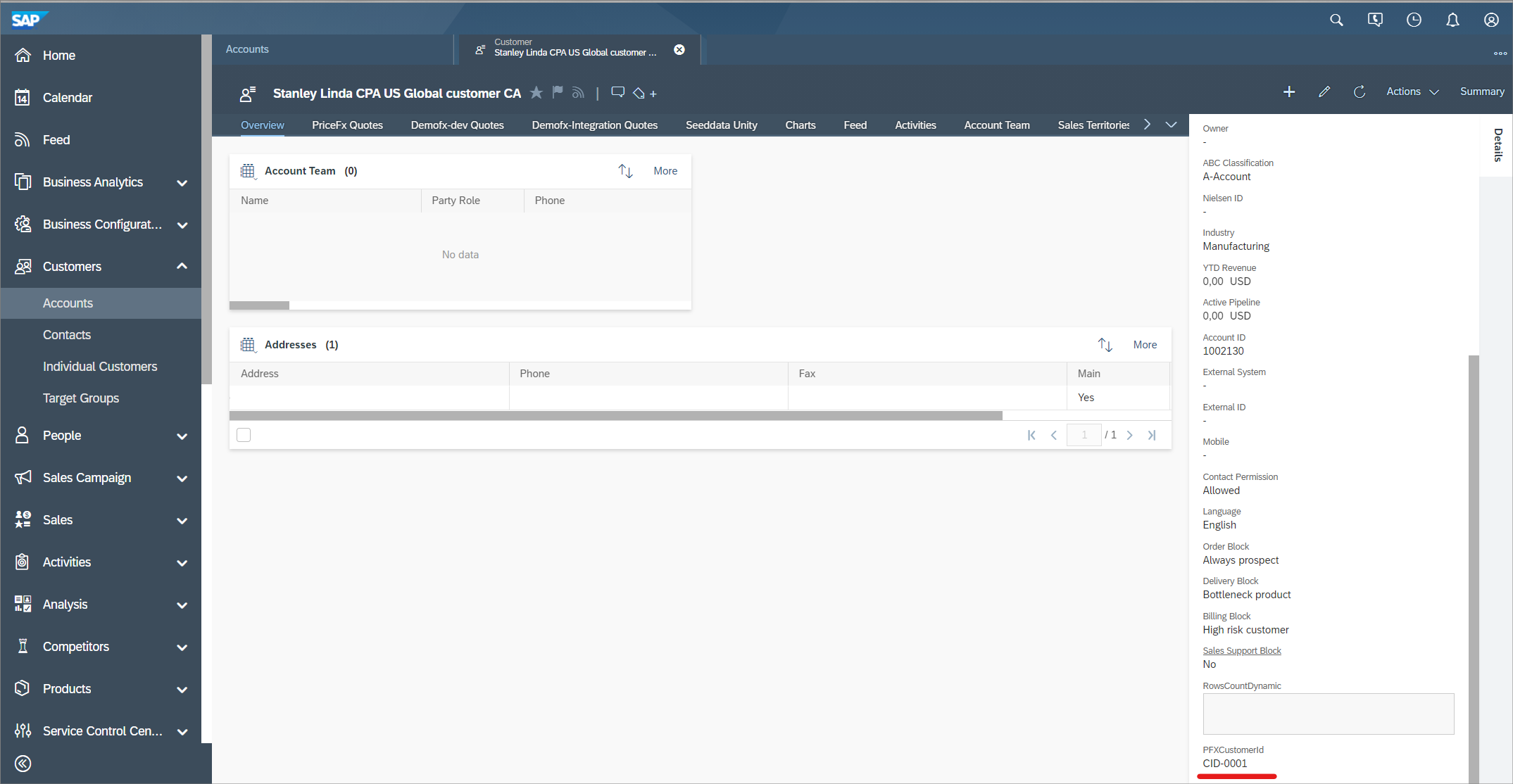This screenshot has height=784, width=1513.
Task: Switch to the PriceFx Quotes tab
Action: pyautogui.click(x=347, y=125)
